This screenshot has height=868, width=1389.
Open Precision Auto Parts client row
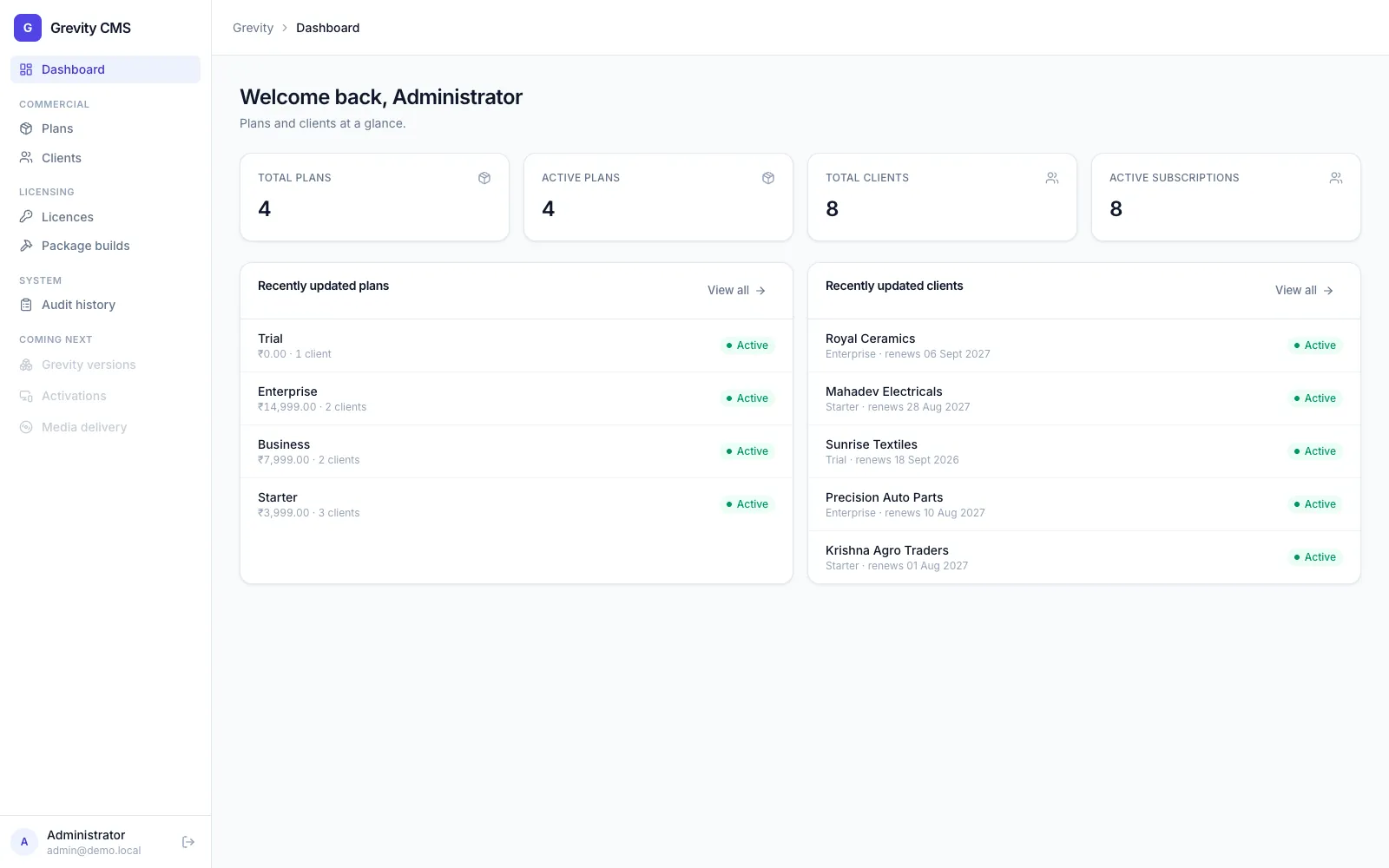(1084, 504)
